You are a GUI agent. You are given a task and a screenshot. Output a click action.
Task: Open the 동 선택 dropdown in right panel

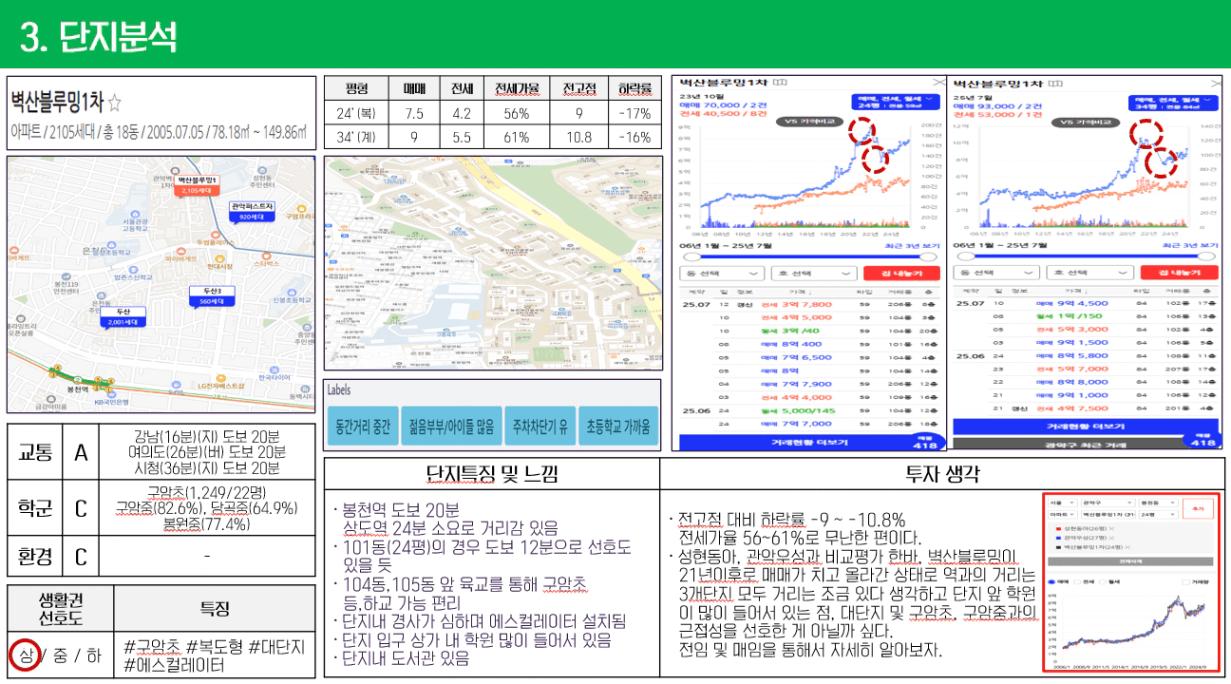point(999,273)
